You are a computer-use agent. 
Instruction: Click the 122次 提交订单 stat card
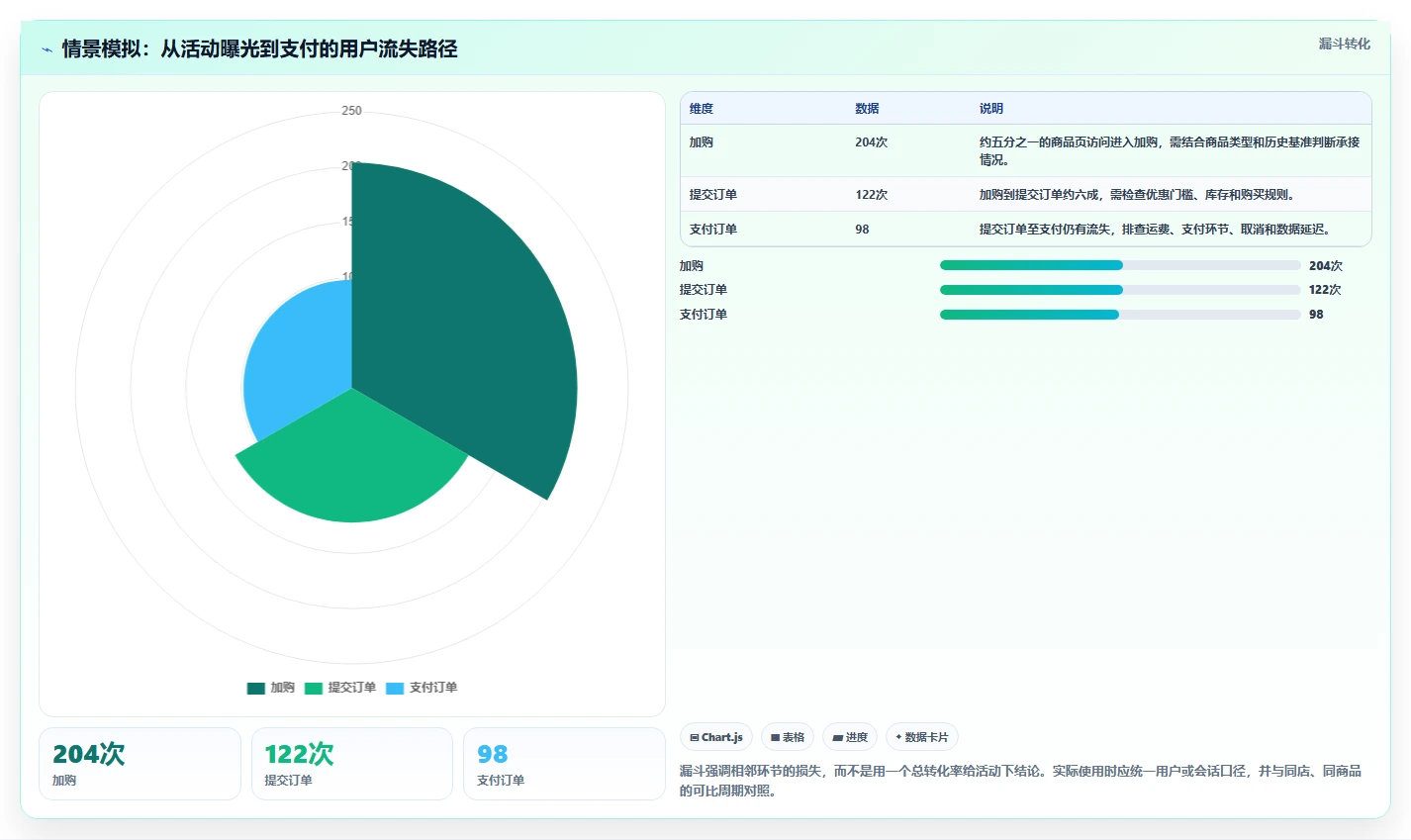352,764
